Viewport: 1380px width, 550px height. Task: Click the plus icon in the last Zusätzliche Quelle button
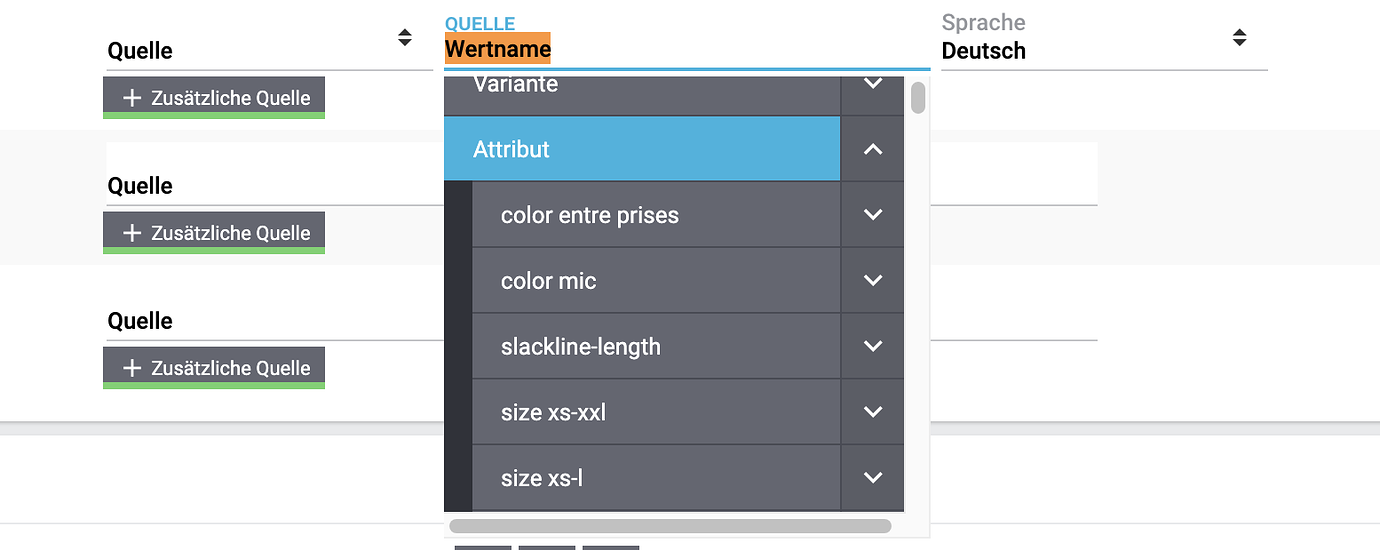pos(132,368)
